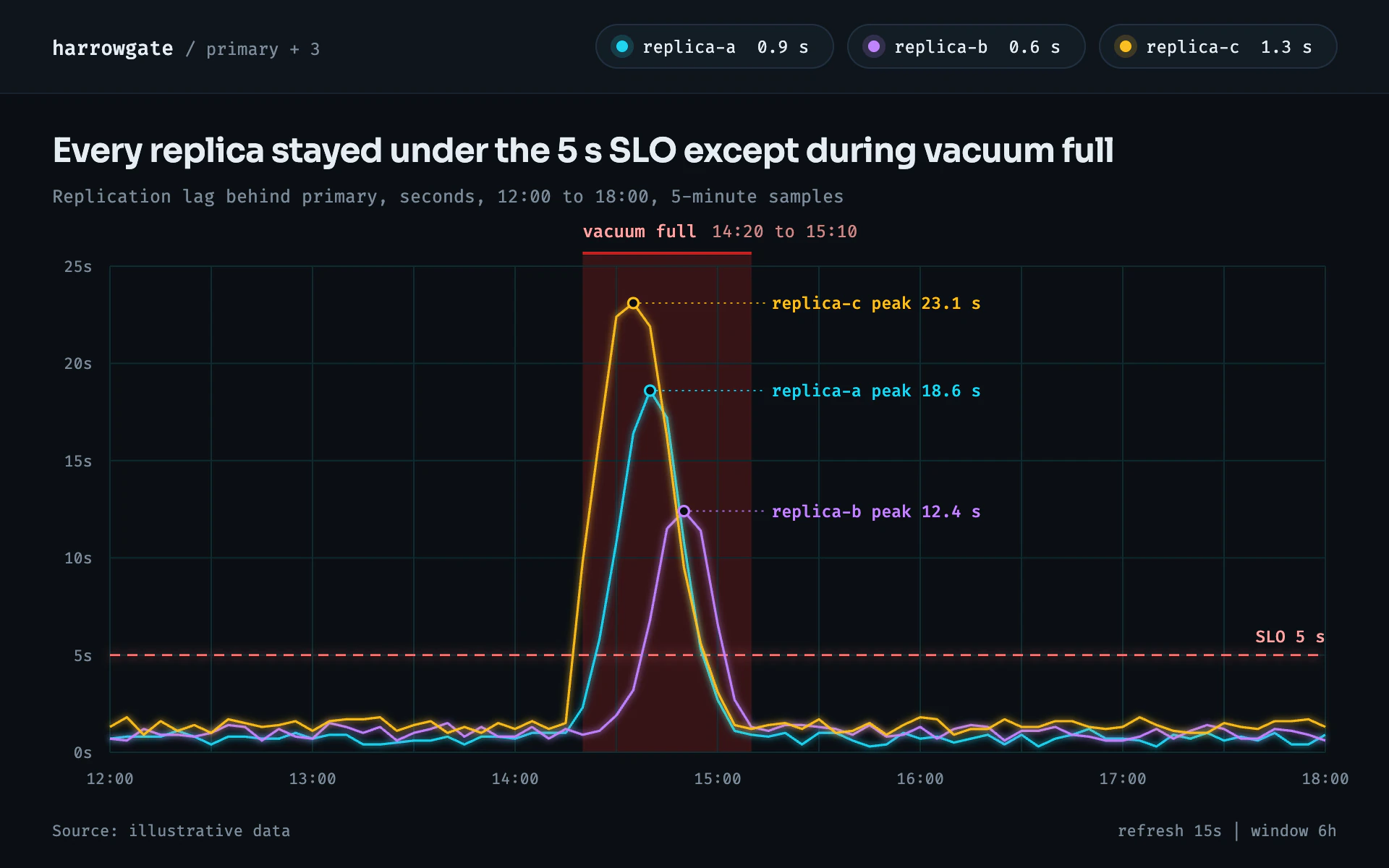This screenshot has width=1389, height=868.
Task: Click the 15s y-axis label
Action: pos(78,461)
